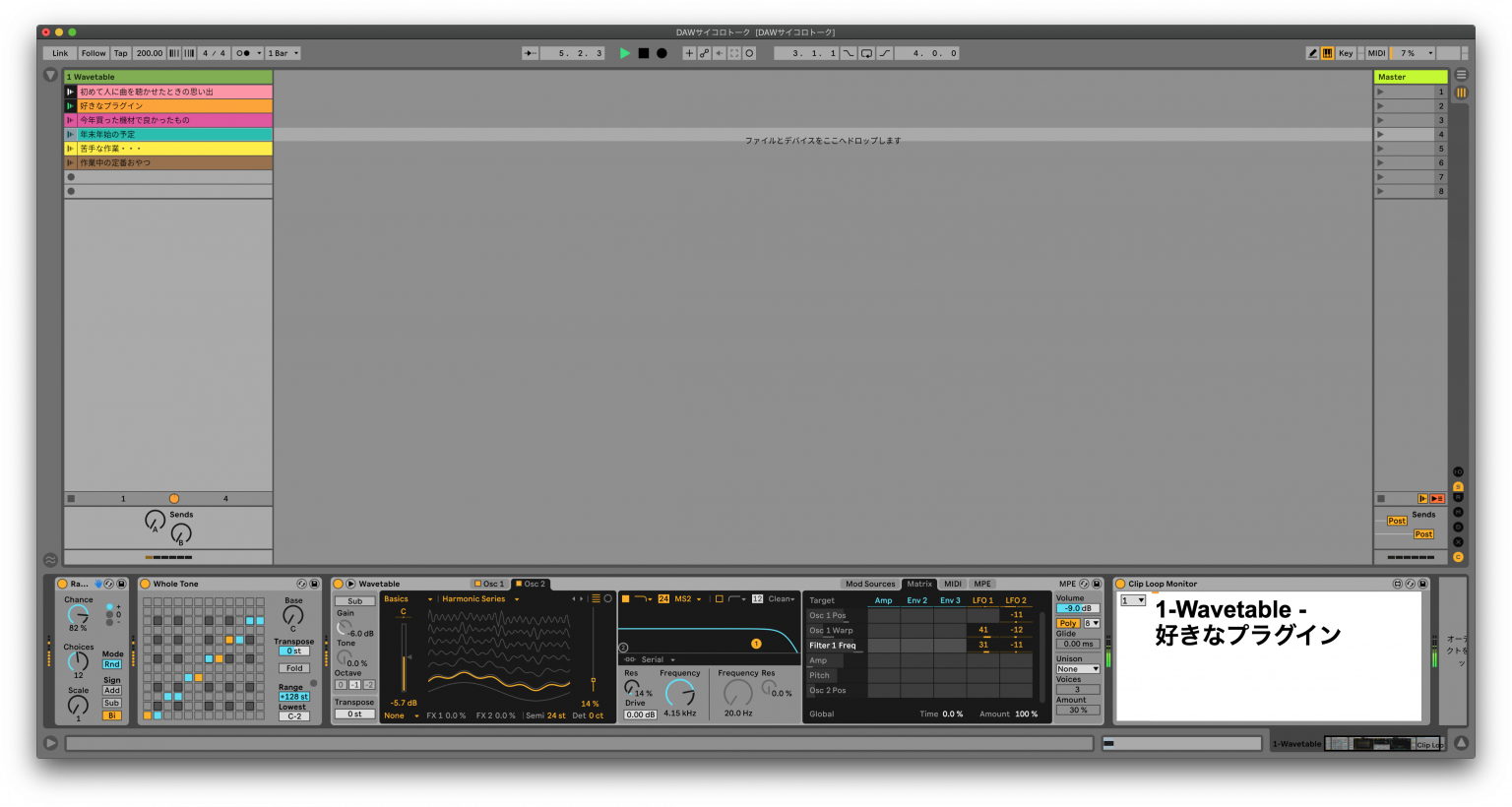Launch clip 苦手な作業・・・
Viewport: 1512px width, 807px height.
[x=70, y=149]
